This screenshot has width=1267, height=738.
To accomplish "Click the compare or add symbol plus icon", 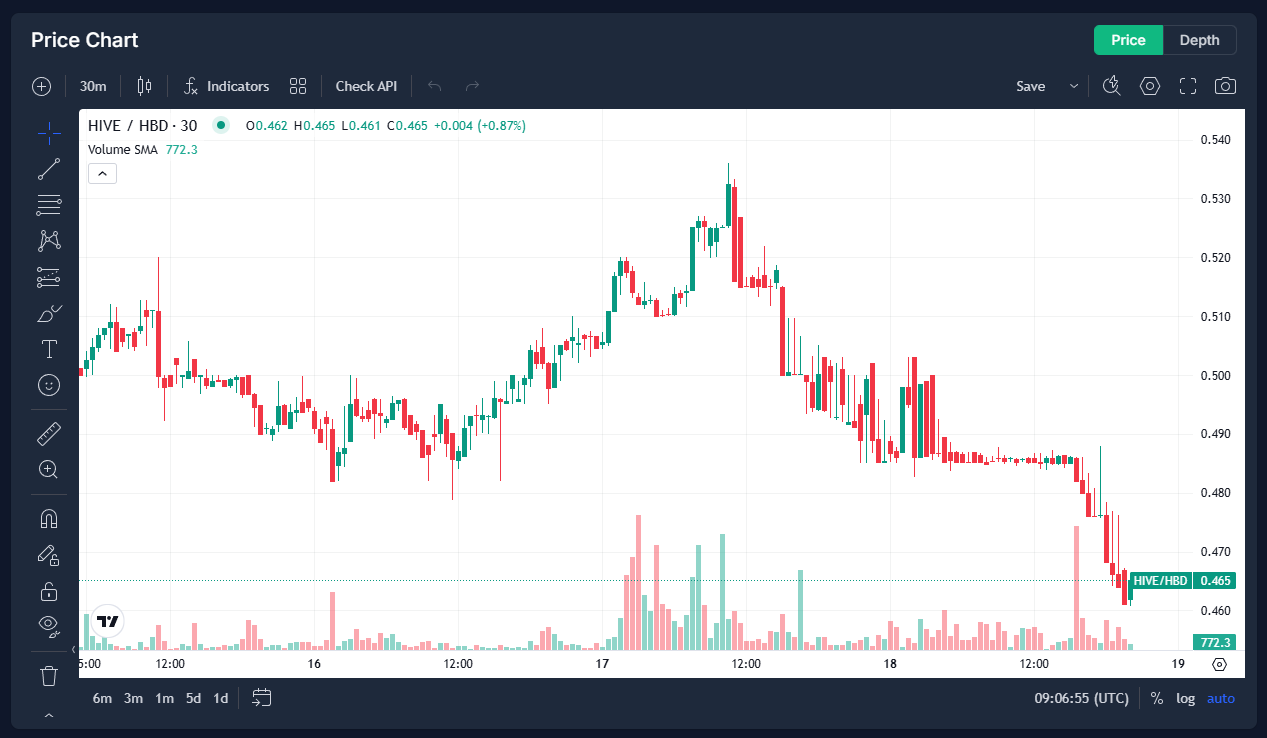I will [41, 86].
